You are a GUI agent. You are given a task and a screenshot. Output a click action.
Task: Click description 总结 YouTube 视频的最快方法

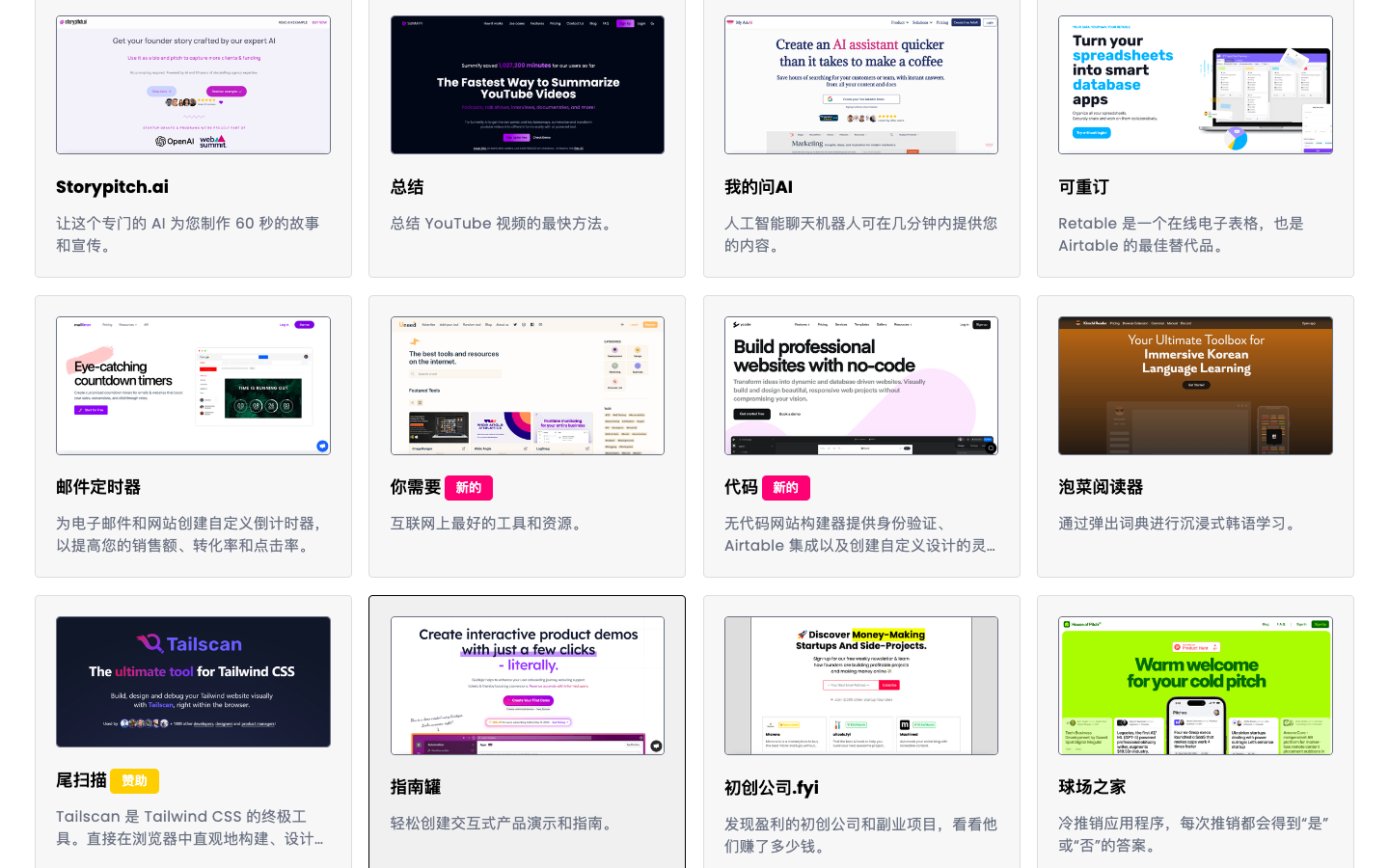[x=503, y=224]
